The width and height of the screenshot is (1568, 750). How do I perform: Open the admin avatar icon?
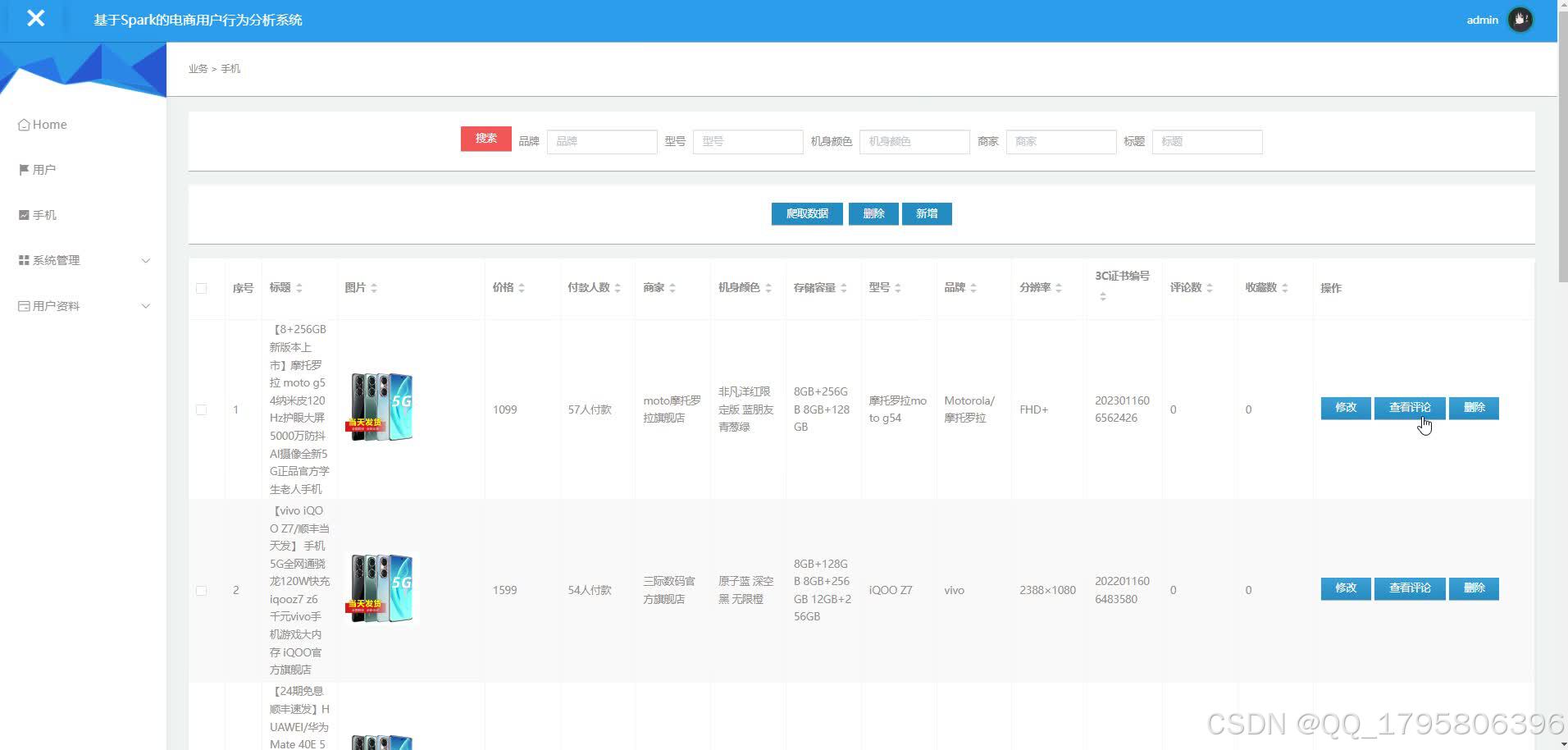1520,20
